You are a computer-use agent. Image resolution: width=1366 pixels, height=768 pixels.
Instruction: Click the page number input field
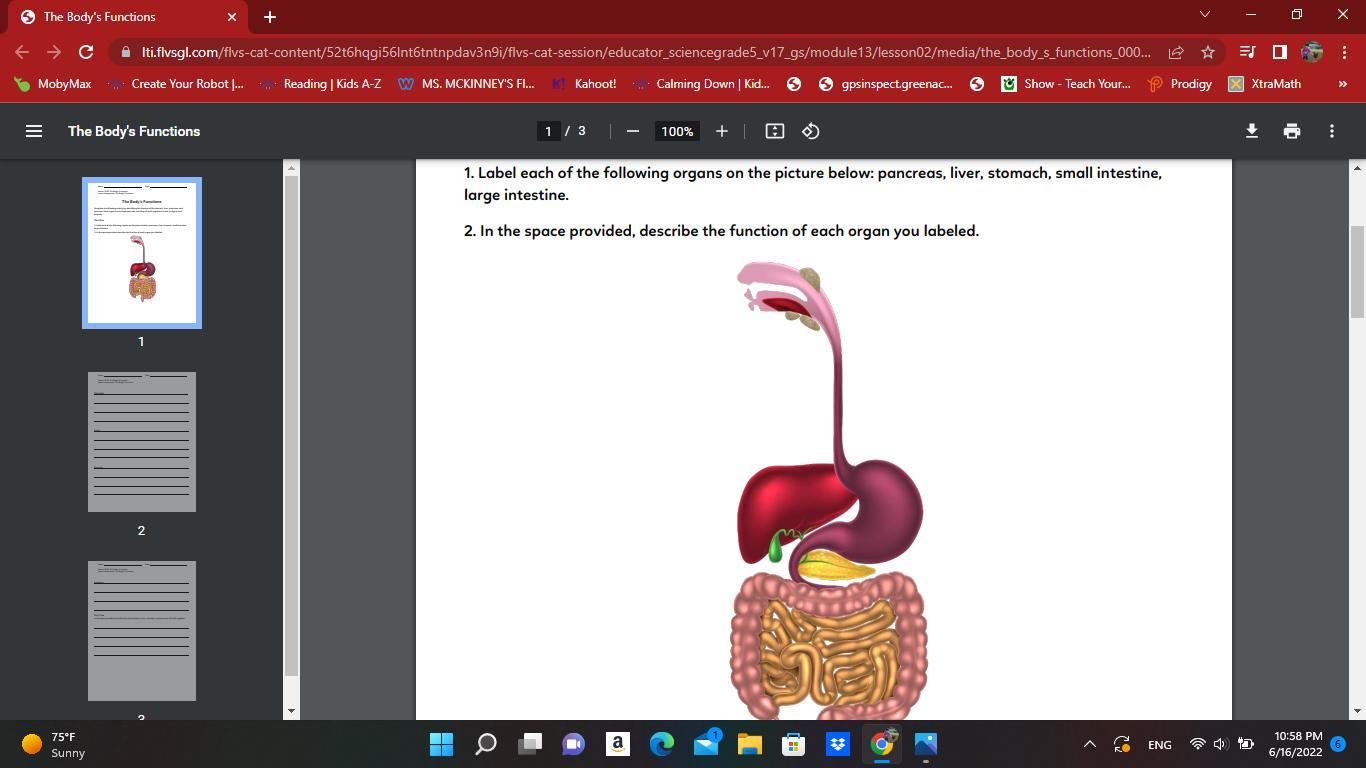(x=548, y=131)
